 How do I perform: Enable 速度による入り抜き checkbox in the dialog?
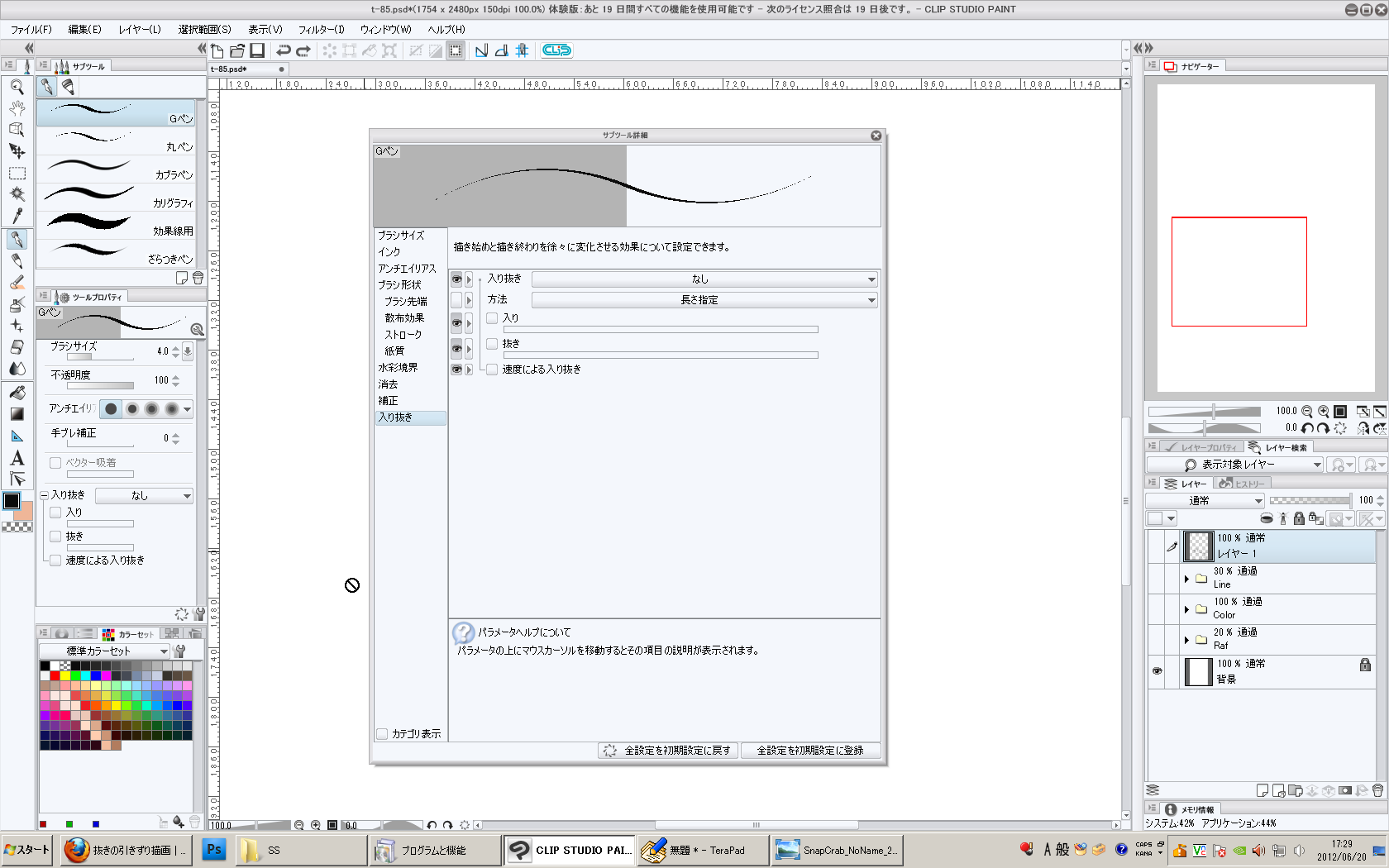tap(493, 370)
